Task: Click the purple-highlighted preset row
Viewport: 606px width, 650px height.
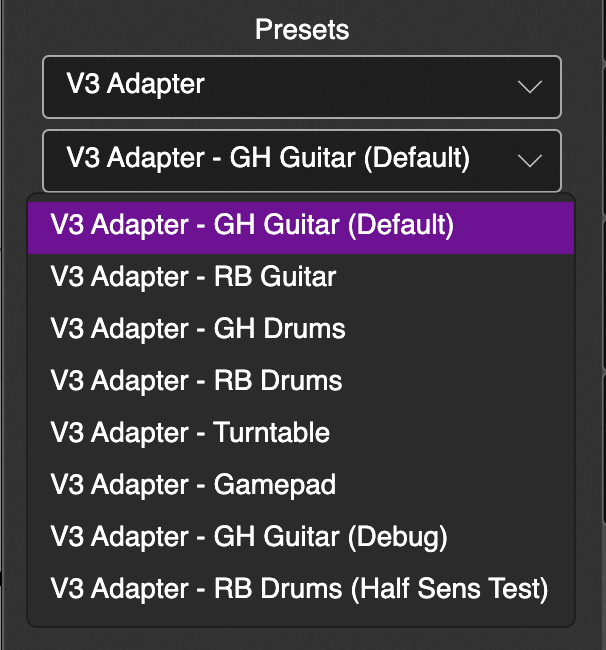Action: coord(300,224)
